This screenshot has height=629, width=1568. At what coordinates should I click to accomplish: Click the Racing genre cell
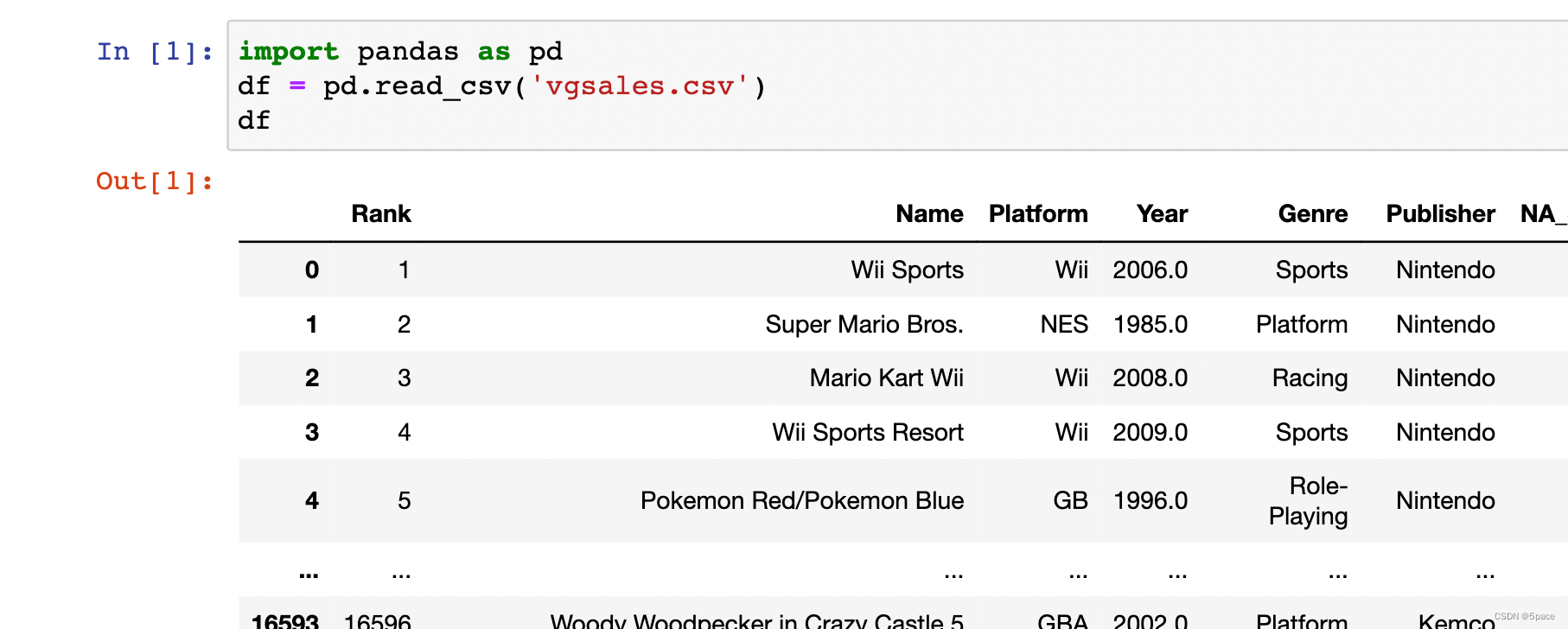pyautogui.click(x=1310, y=378)
